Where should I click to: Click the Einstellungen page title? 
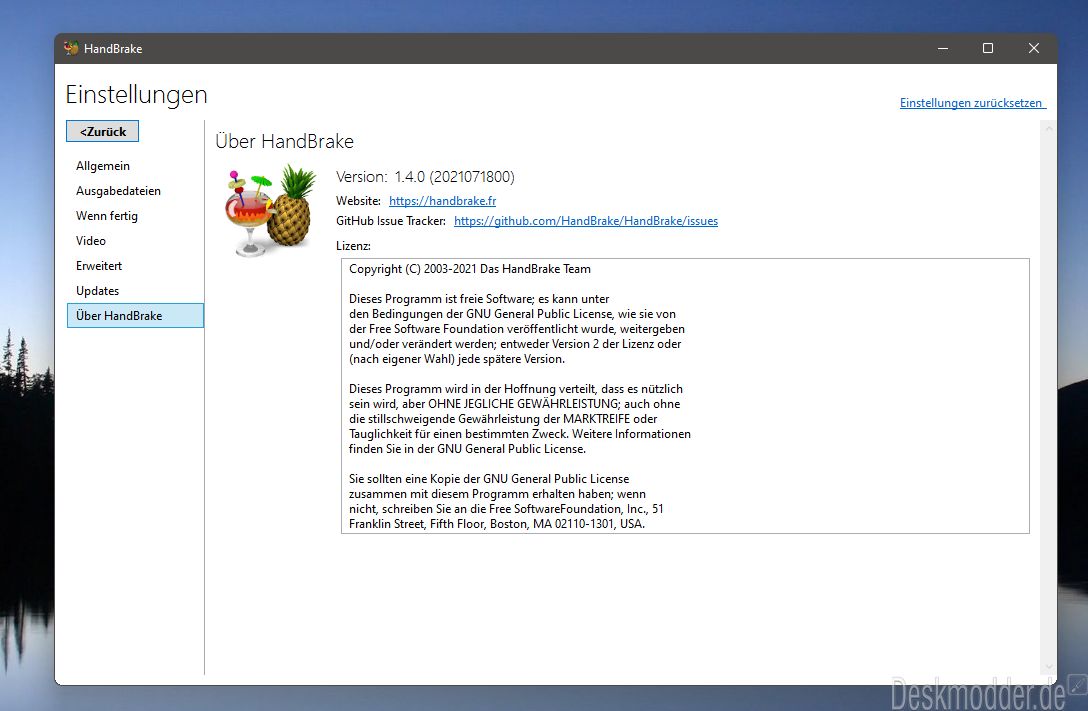136,94
